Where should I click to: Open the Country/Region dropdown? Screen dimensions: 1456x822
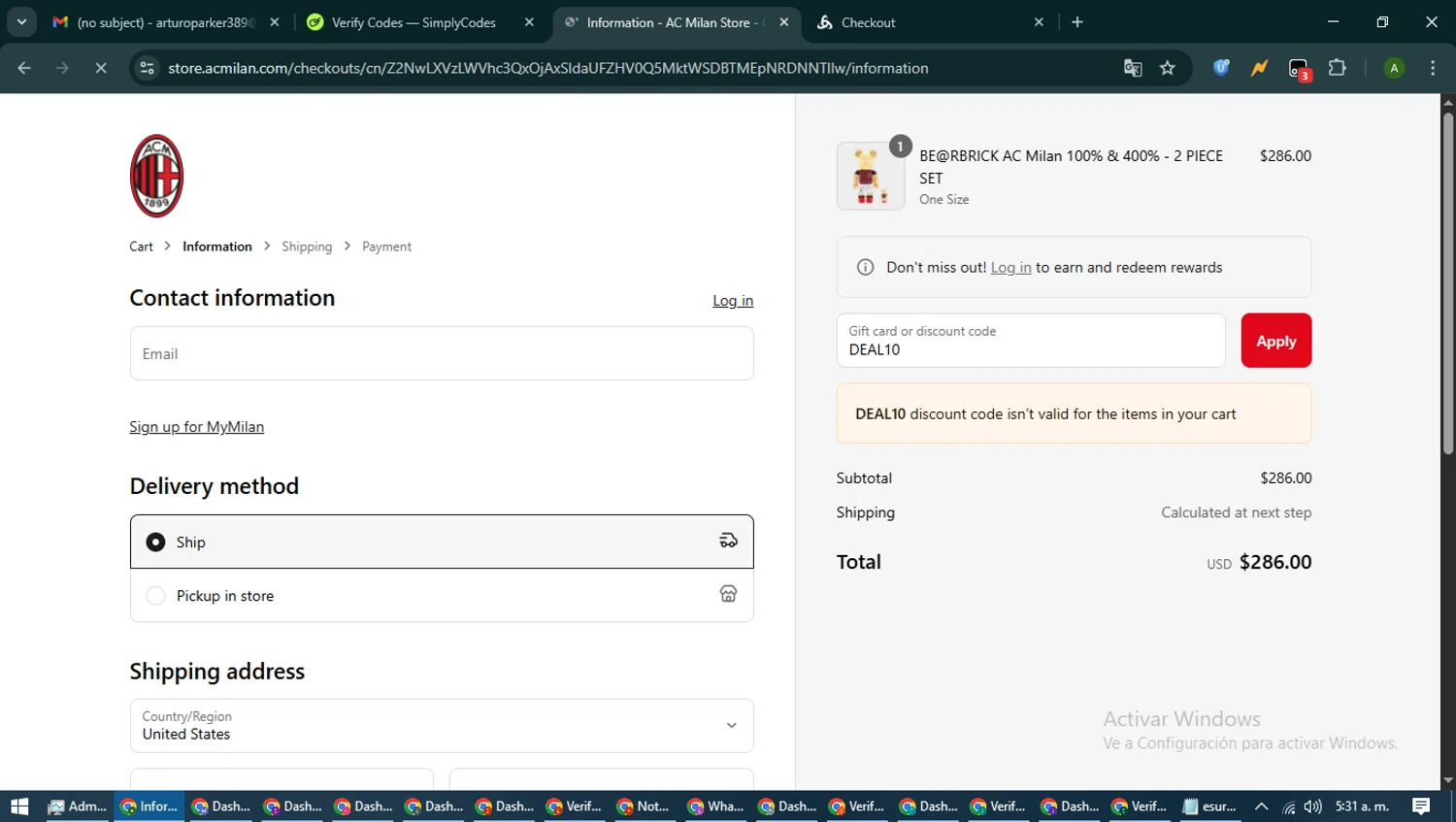point(442,726)
